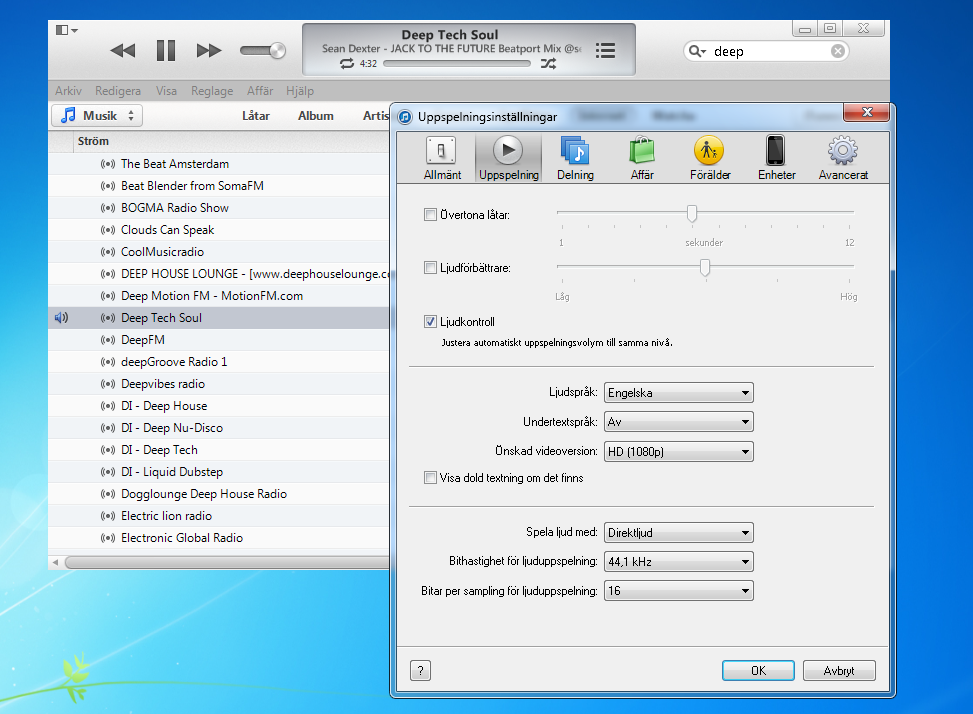The width and height of the screenshot is (973, 714).
Task: Enable Visa dold textning om det finns
Action: [430, 478]
